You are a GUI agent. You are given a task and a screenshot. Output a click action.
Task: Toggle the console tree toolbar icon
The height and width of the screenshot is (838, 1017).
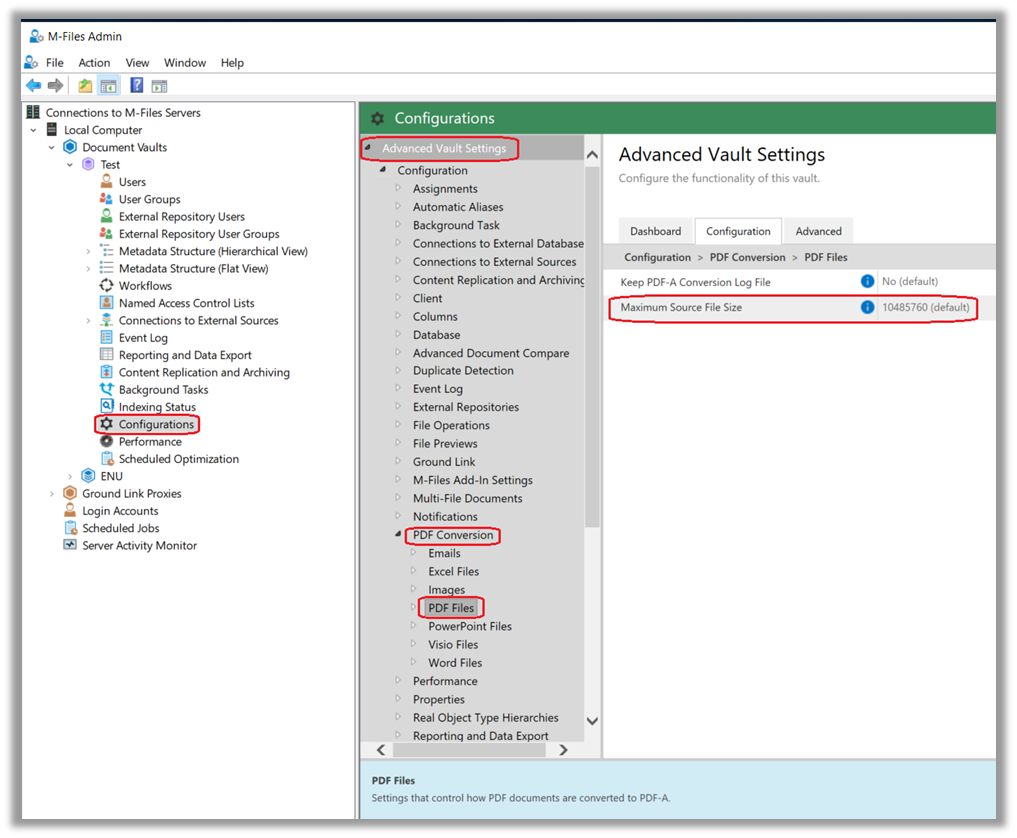click(108, 86)
